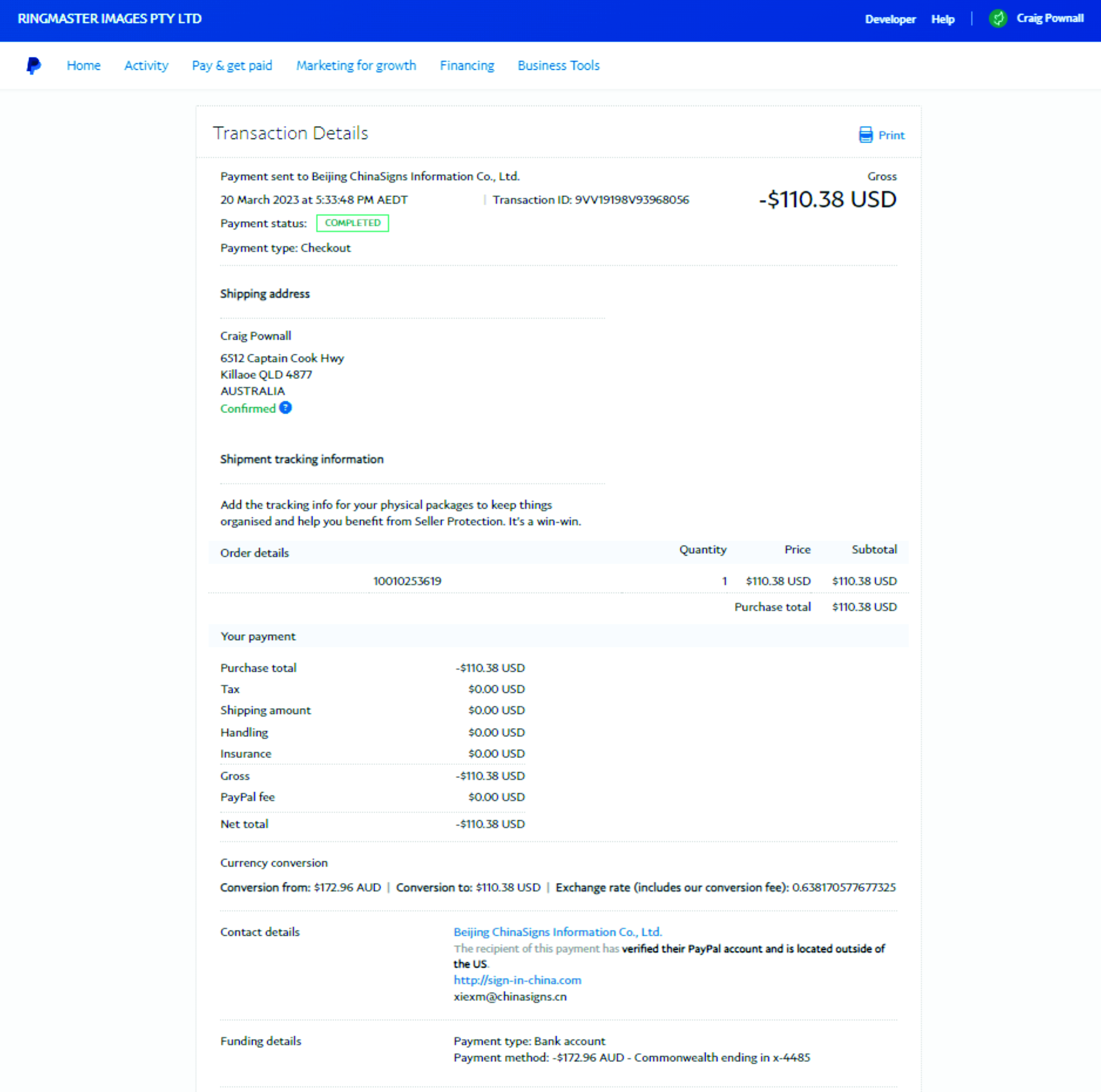The image size is (1101, 1092).
Task: Click the printer icon next to Print
Action: tap(865, 135)
